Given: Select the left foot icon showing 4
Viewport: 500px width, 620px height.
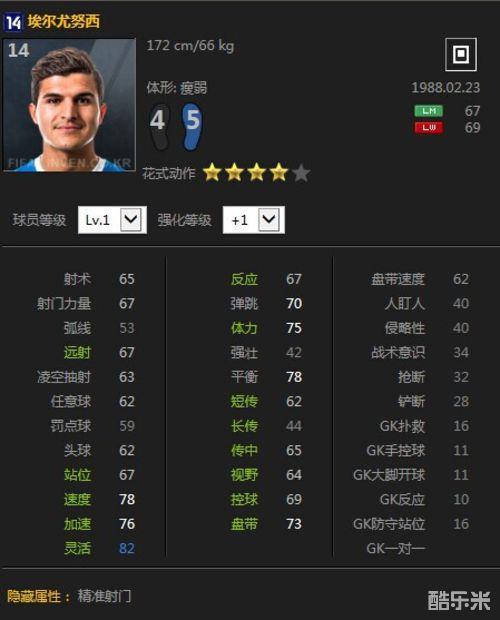Looking at the screenshot, I should coord(159,127).
